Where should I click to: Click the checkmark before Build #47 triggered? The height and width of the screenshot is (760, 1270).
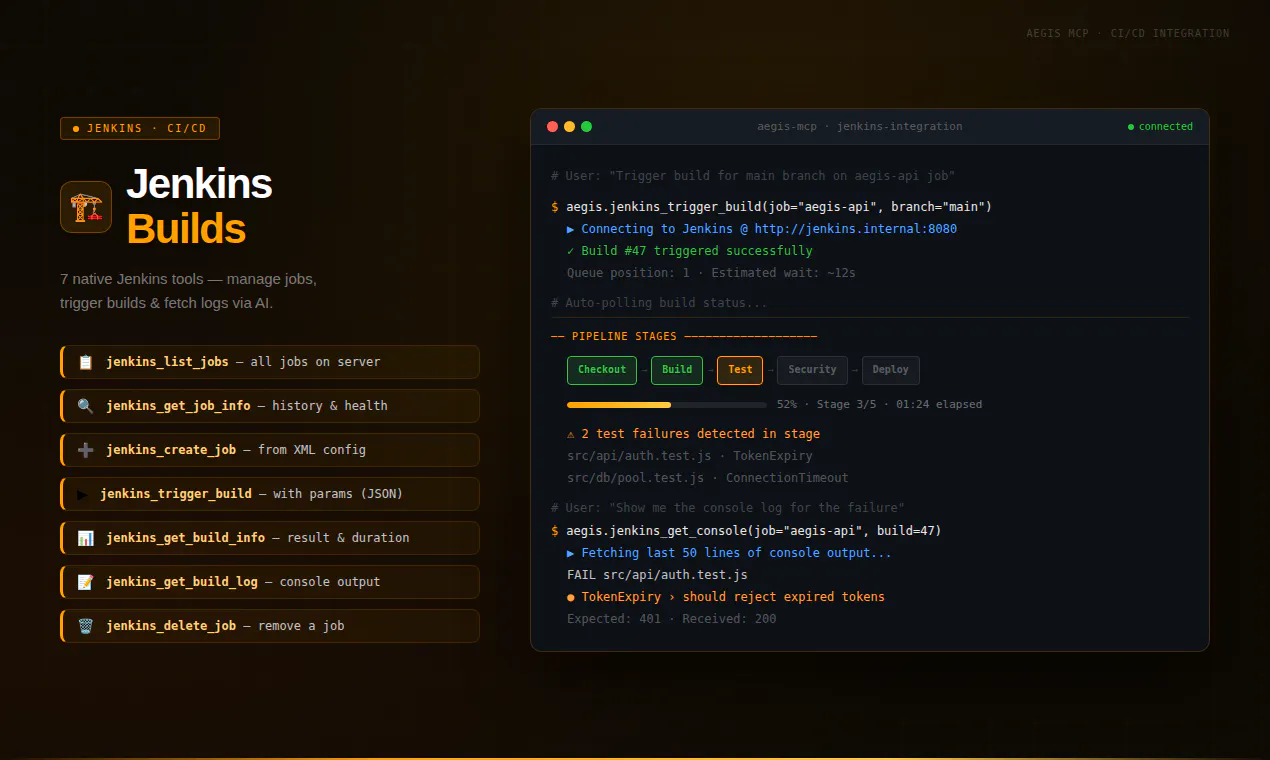tap(571, 251)
